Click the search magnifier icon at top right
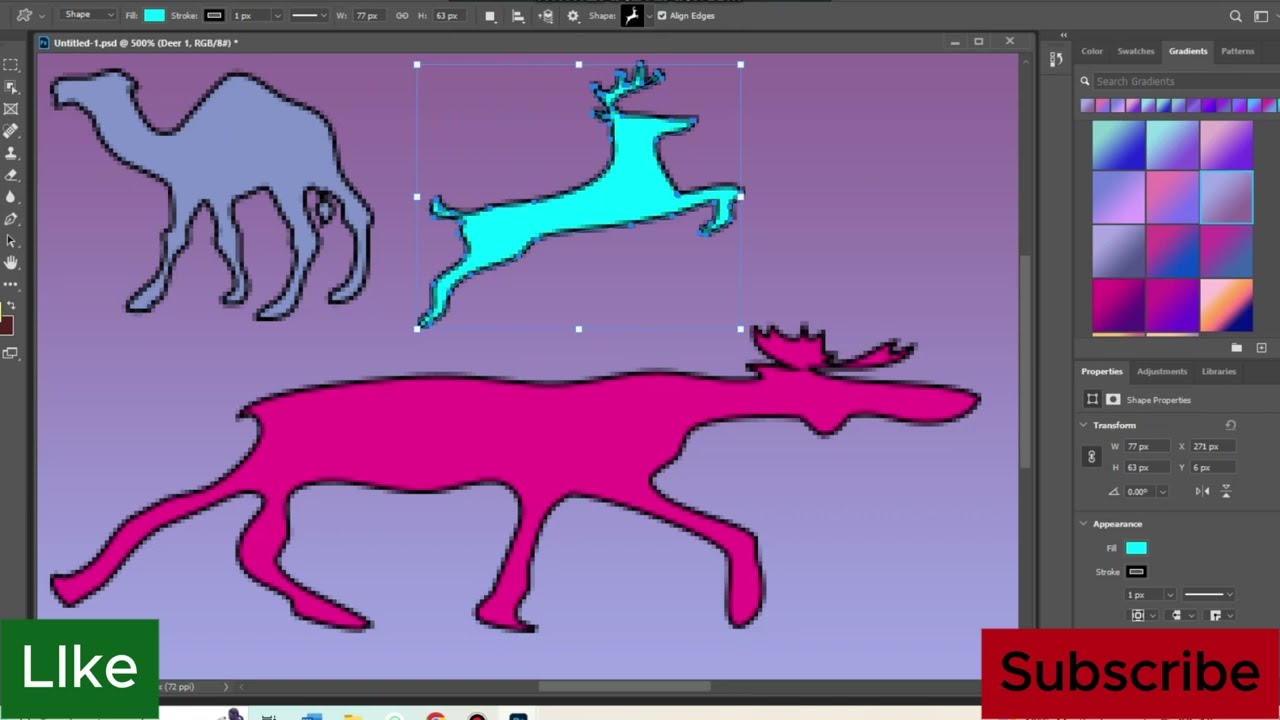The image size is (1280, 720). (x=1236, y=16)
